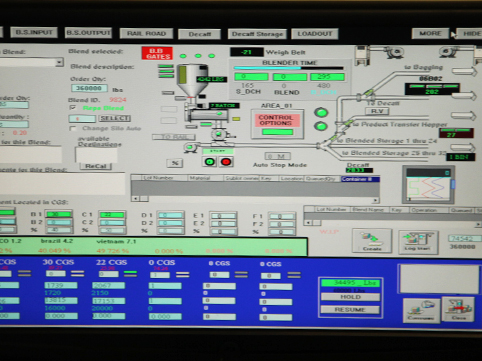Click the Blender Time progress bar

[289, 68]
